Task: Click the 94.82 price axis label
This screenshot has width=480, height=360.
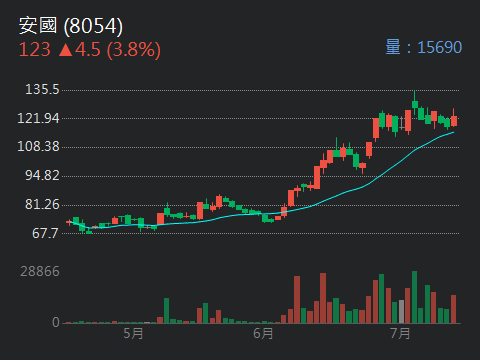Action: pos(42,175)
